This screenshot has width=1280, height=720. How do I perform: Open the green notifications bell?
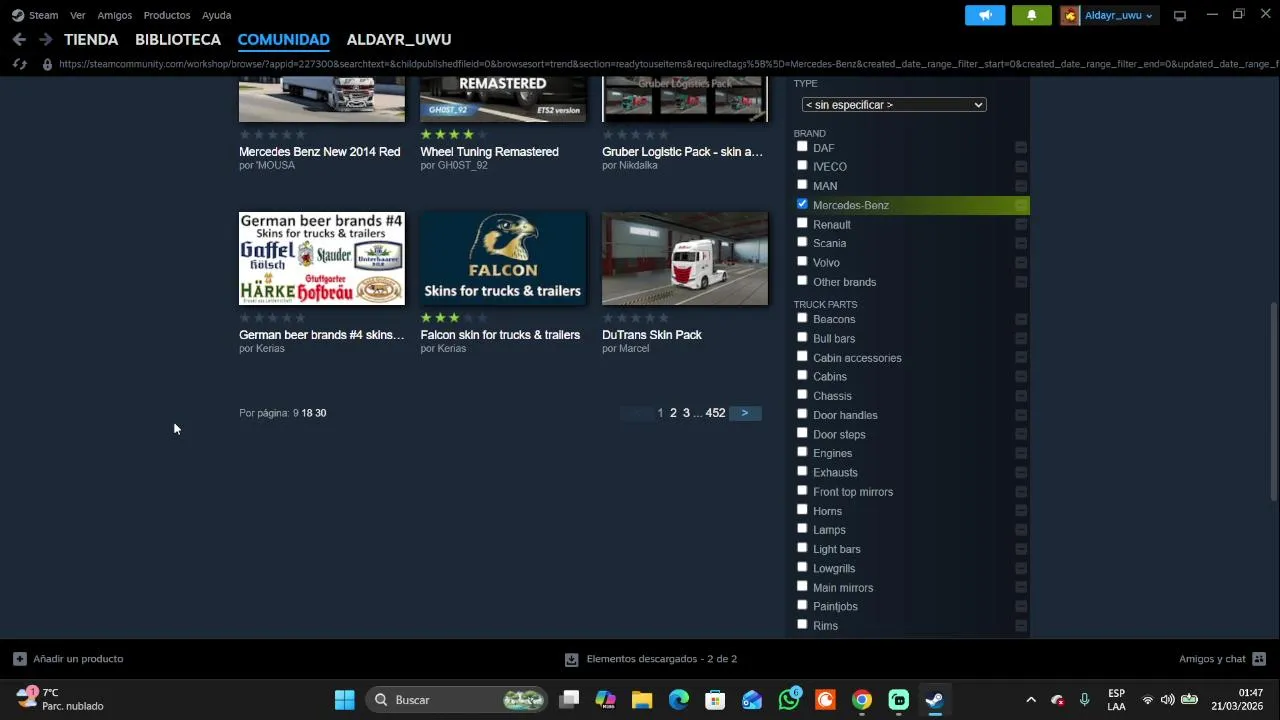pyautogui.click(x=1032, y=15)
